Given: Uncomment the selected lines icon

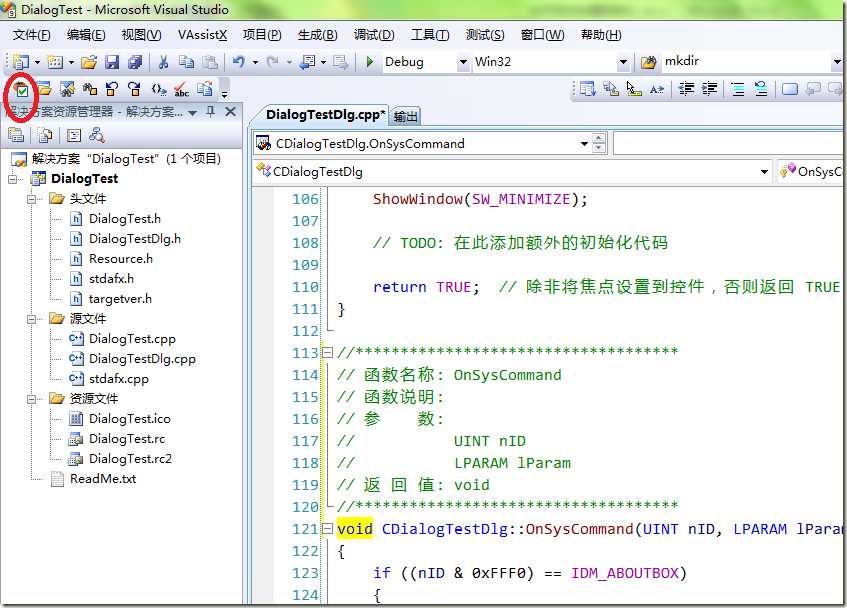Looking at the screenshot, I should point(761,89).
